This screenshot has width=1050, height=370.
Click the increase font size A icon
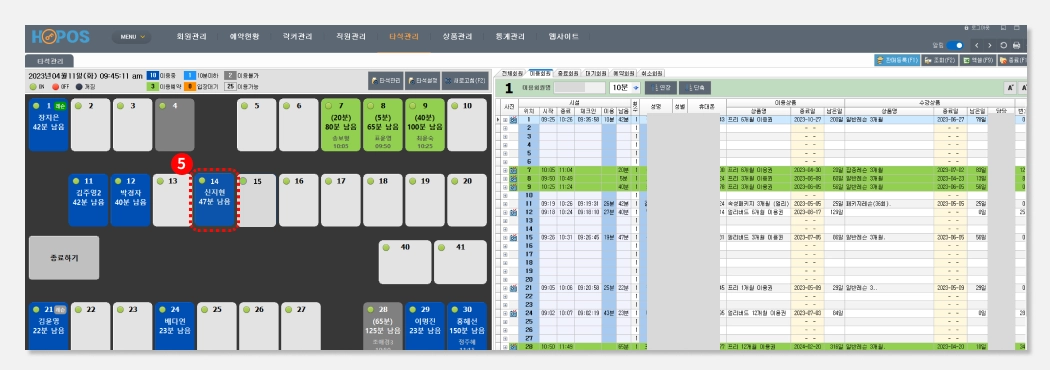[1010, 88]
